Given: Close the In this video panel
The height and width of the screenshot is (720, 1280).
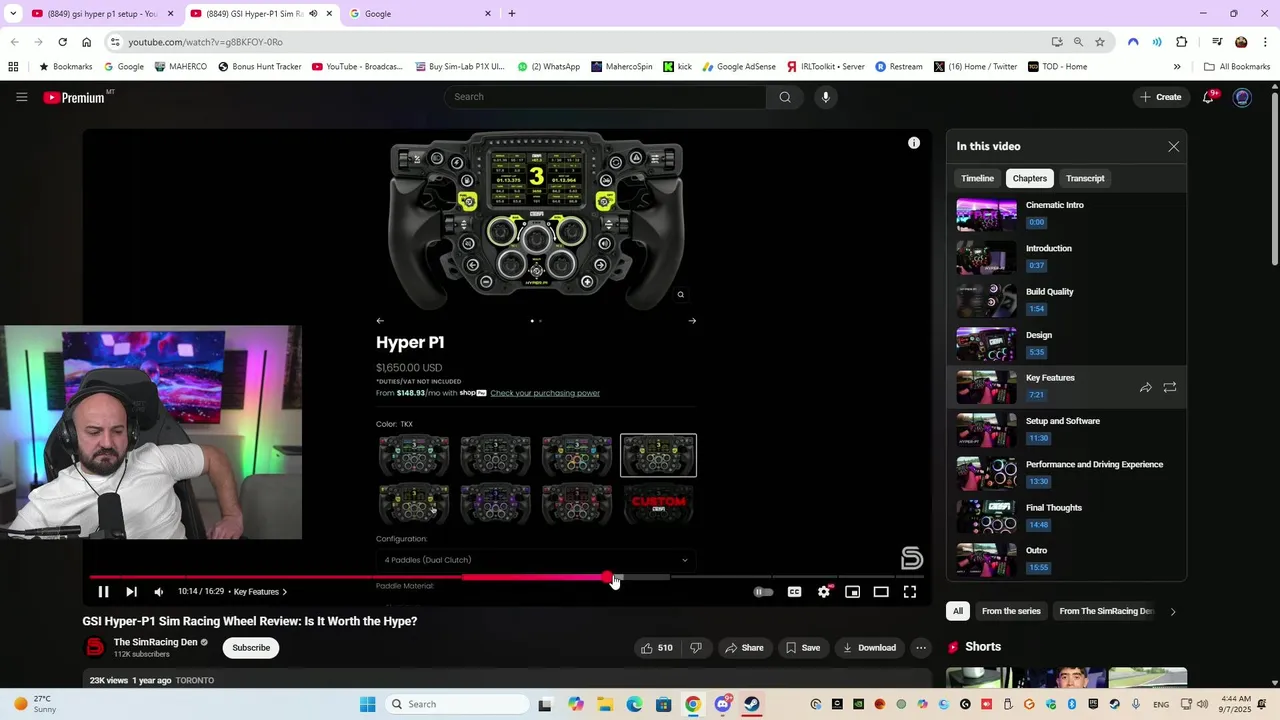Looking at the screenshot, I should (x=1174, y=147).
